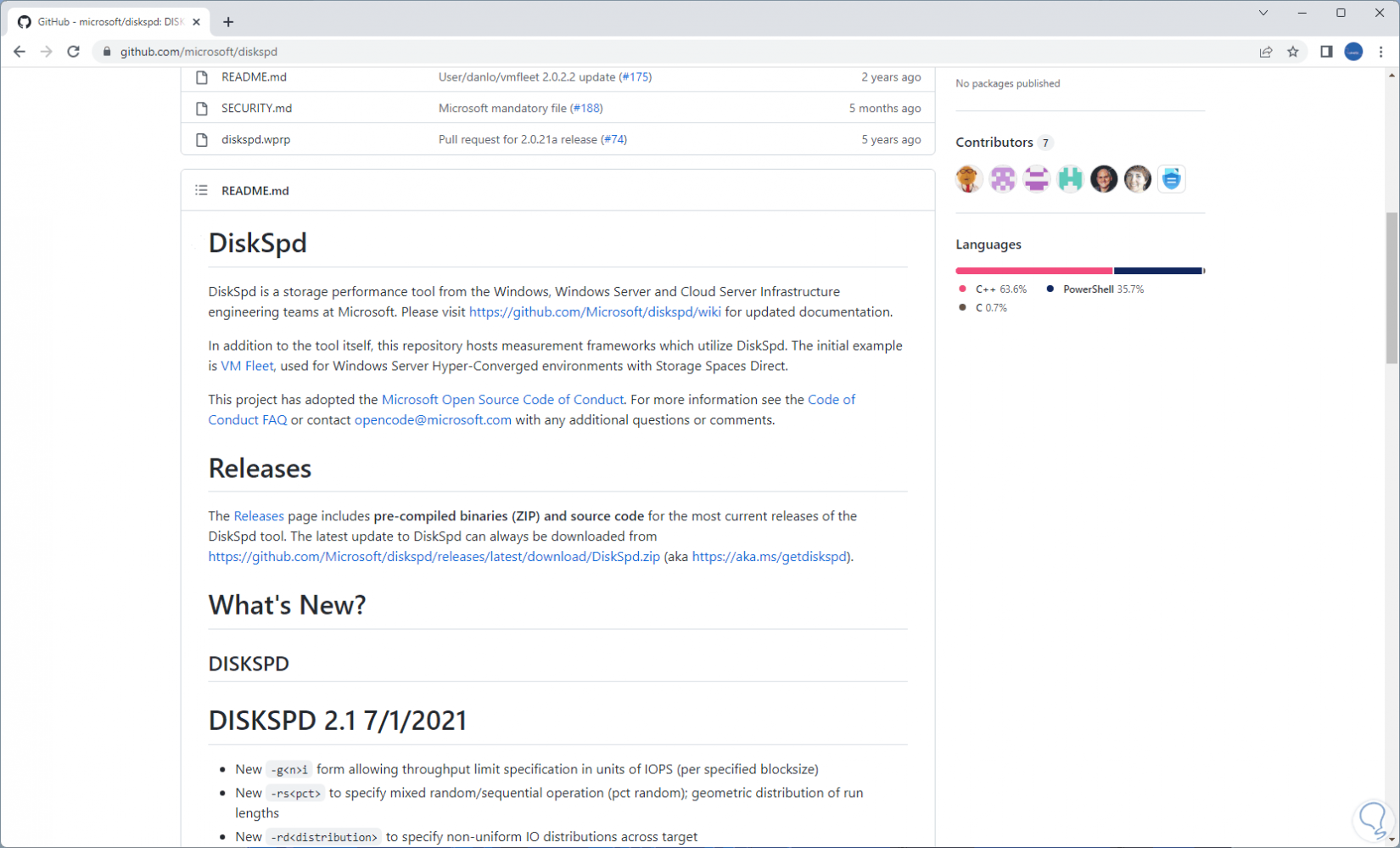Open the light purple checkered identicon contributor
The image size is (1400, 848).
1003,179
